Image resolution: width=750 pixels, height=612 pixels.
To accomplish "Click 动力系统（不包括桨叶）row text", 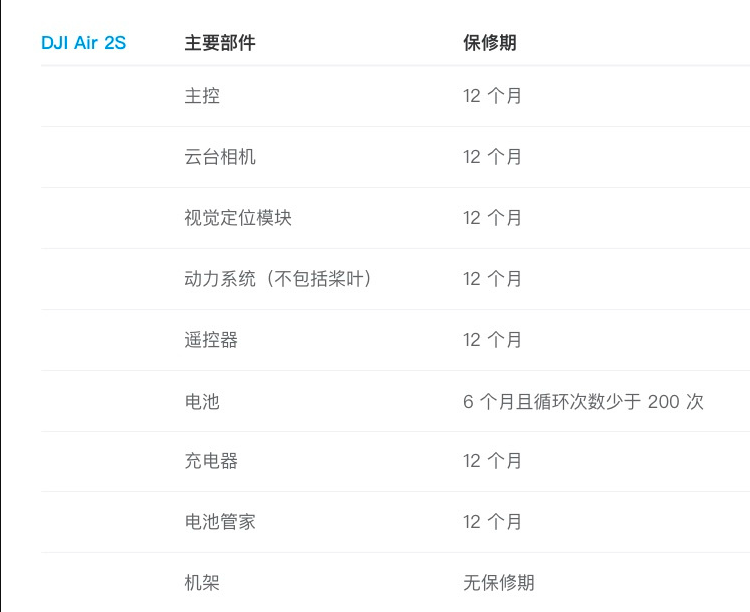I will click(278, 279).
